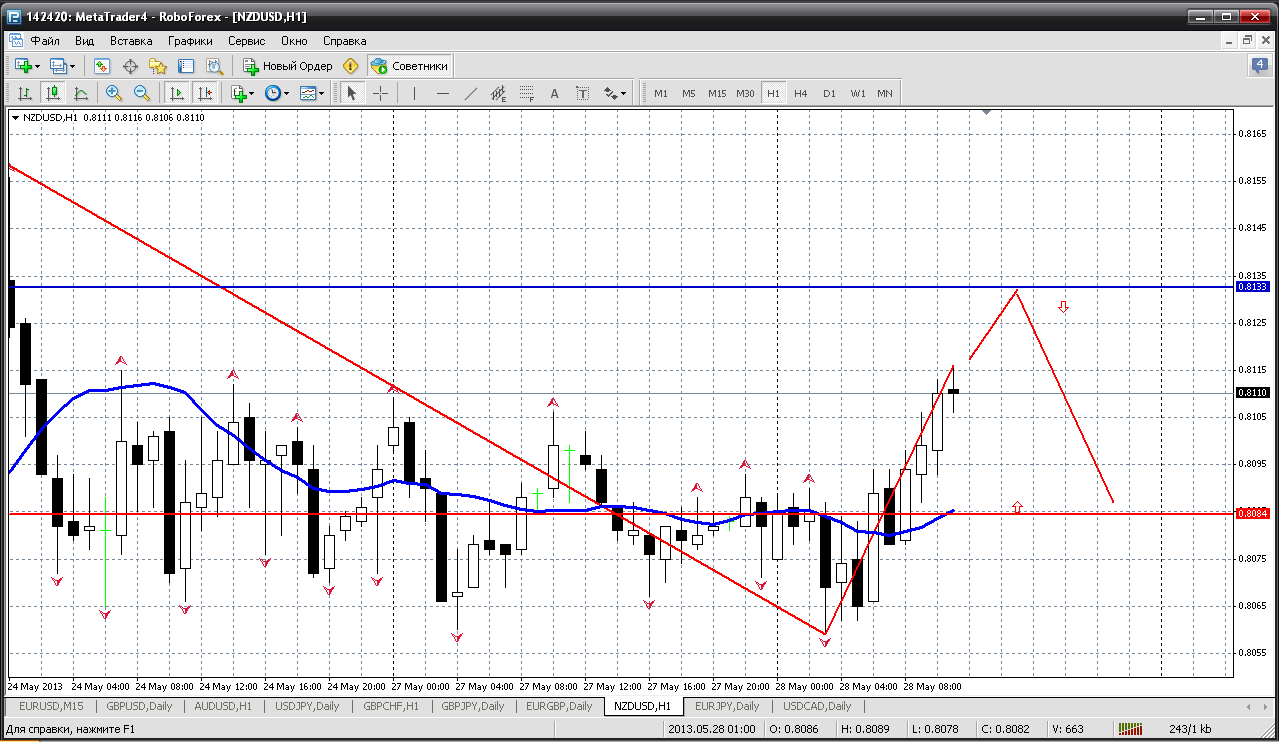Viewport: 1279px width, 742px height.
Task: Expand the Arrows tool dropdown arrow
Action: click(x=624, y=94)
